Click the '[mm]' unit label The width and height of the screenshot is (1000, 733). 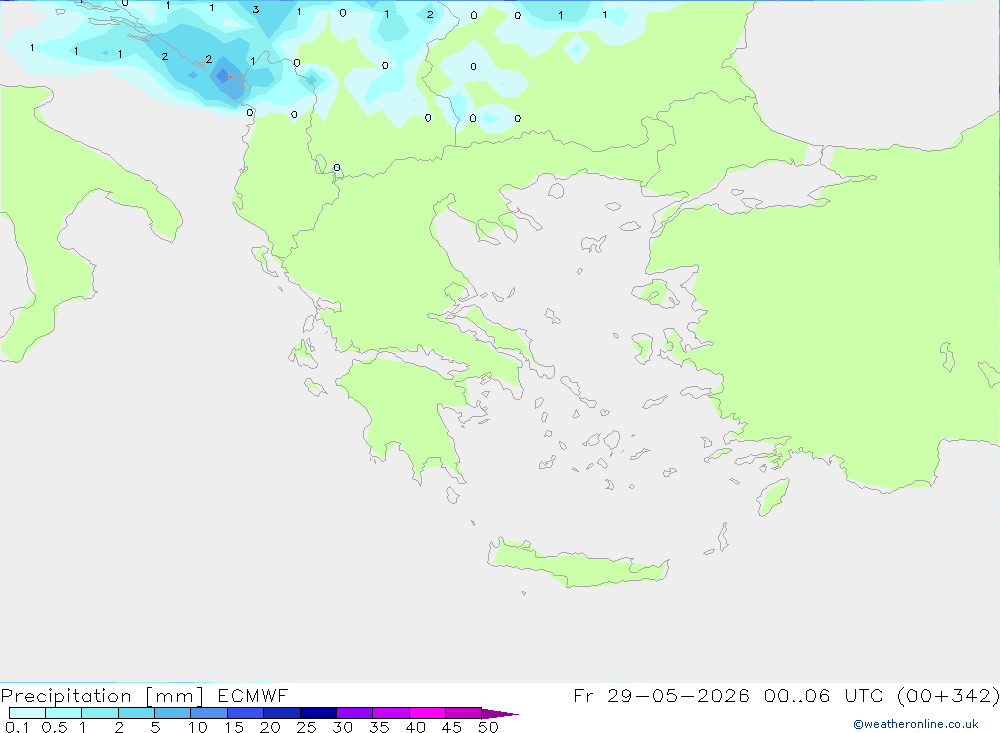[x=175, y=696]
